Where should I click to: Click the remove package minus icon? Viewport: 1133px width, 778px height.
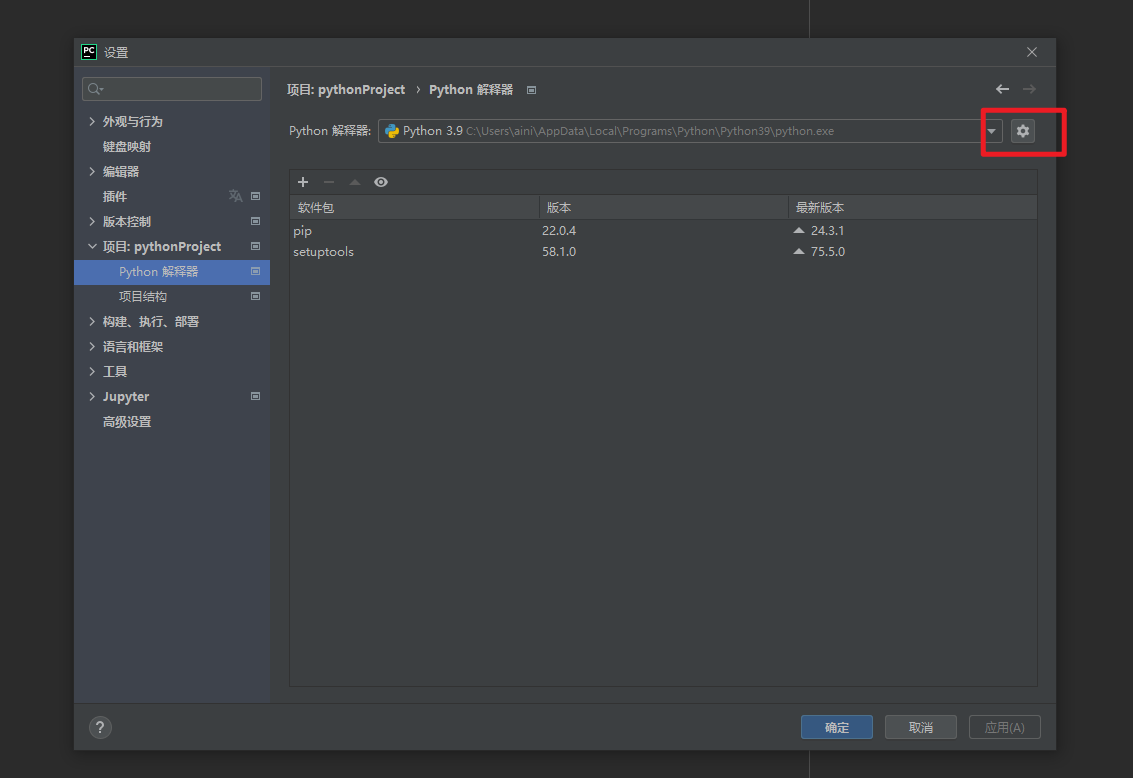tap(329, 182)
